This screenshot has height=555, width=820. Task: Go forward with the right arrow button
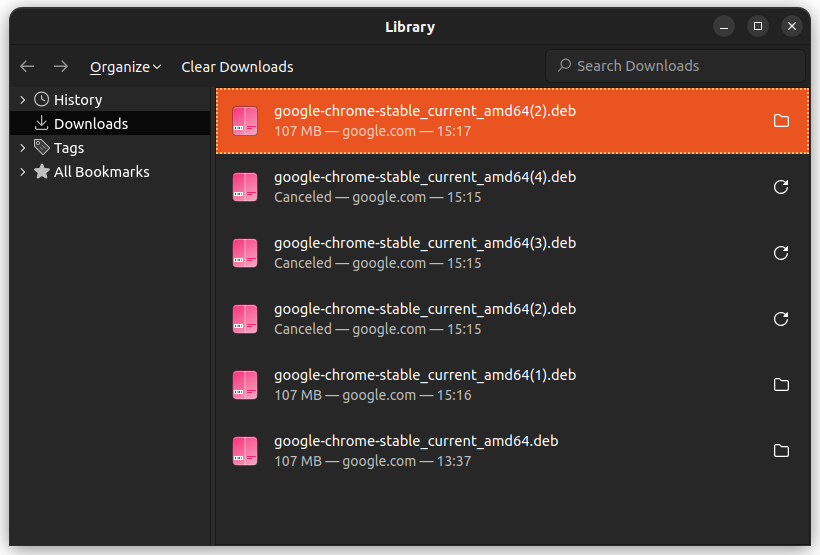click(x=61, y=66)
